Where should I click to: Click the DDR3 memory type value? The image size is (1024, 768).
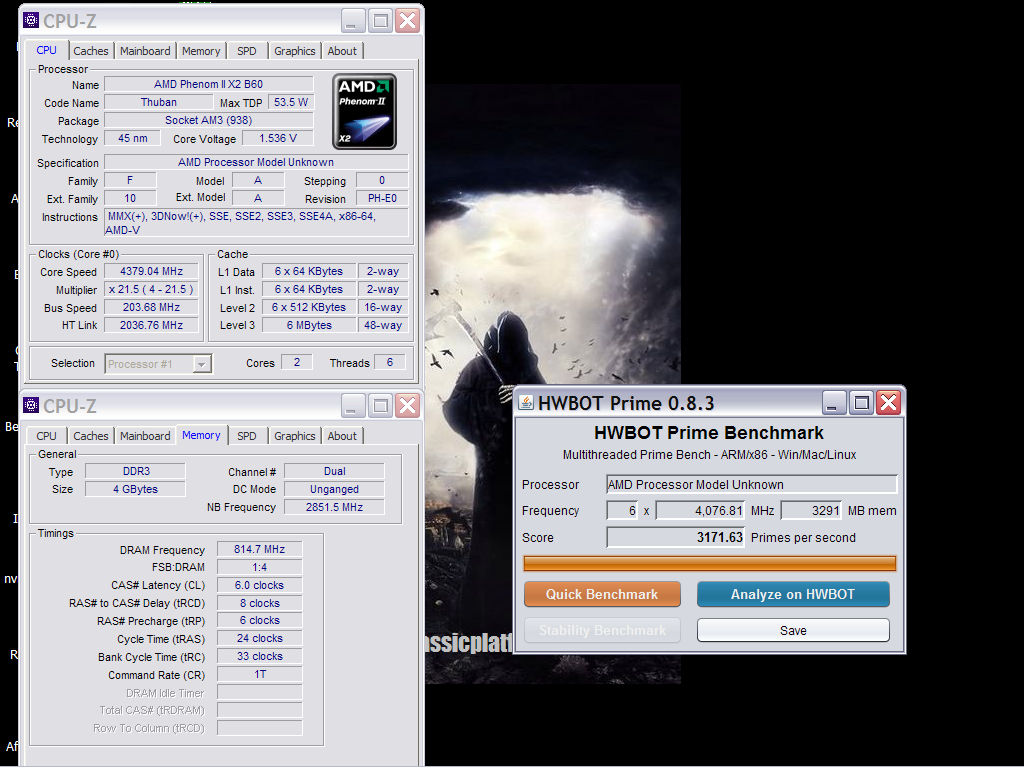(136, 471)
